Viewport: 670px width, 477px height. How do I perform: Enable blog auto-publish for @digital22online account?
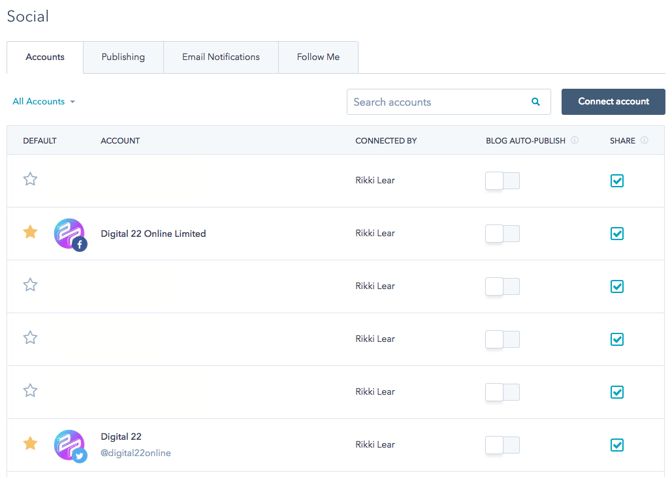pyautogui.click(x=502, y=445)
